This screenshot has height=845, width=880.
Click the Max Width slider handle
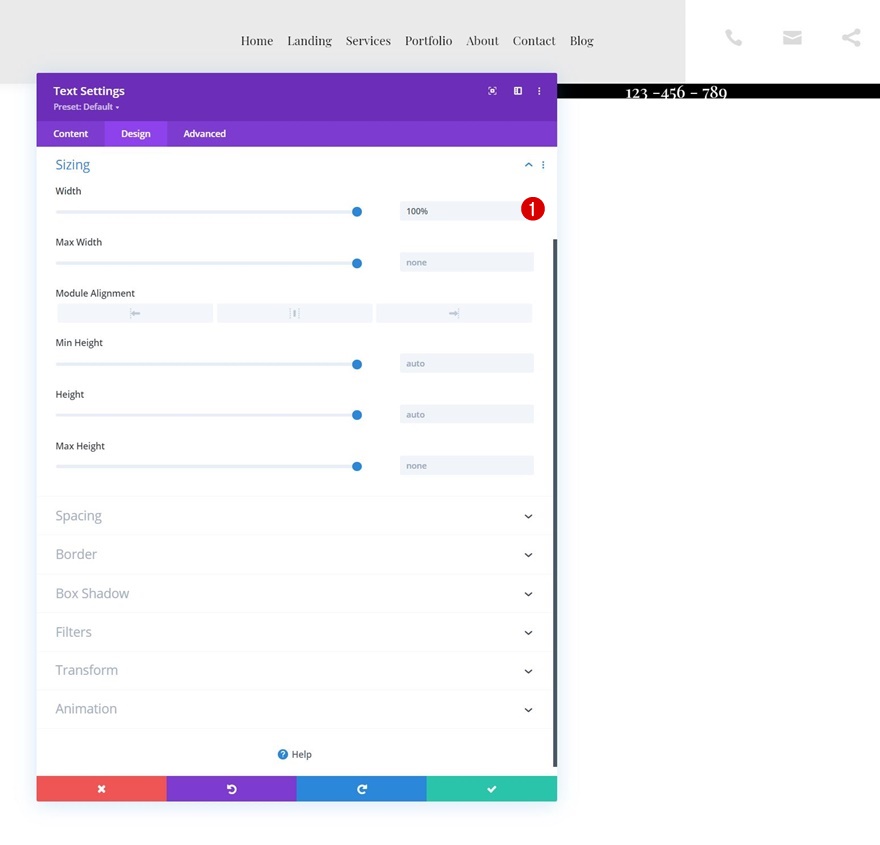pos(357,263)
